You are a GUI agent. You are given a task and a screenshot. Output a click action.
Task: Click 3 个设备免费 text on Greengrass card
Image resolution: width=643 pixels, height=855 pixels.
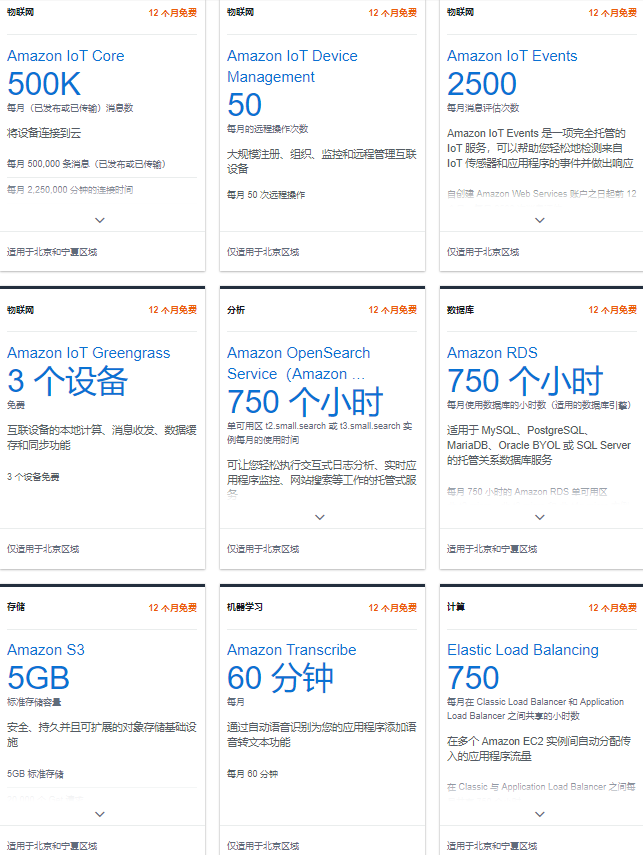coord(33,477)
